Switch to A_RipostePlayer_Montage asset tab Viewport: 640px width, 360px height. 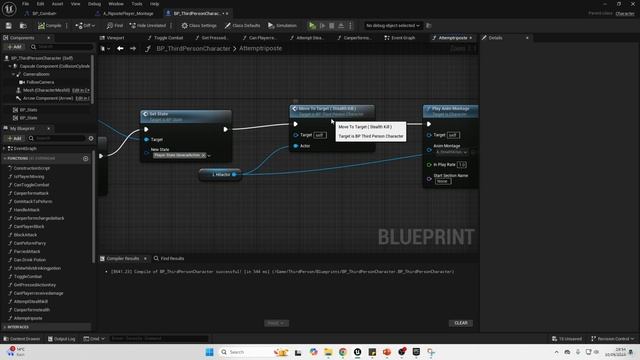(x=128, y=13)
